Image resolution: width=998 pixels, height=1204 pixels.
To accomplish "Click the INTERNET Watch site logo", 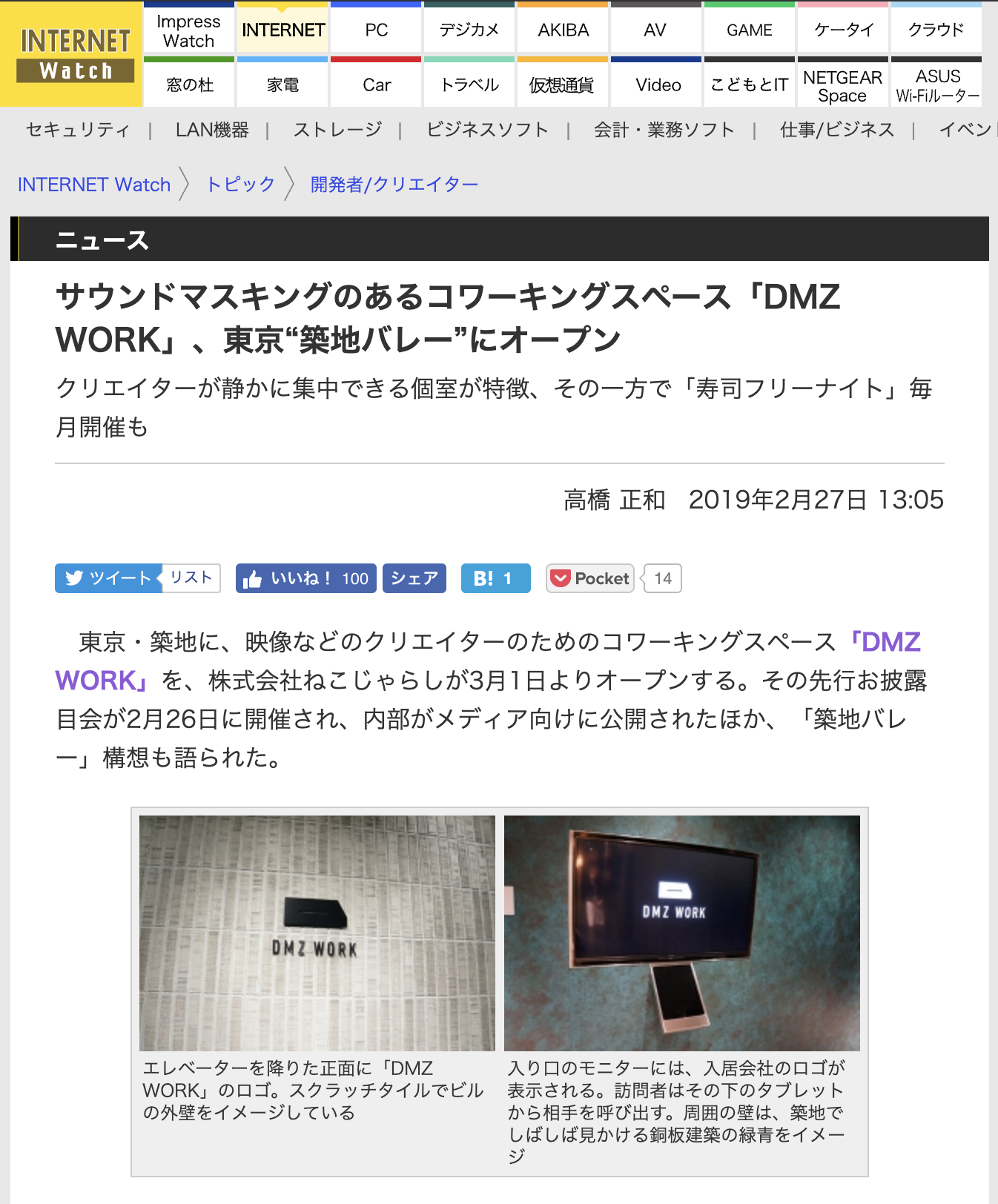I will point(71,54).
